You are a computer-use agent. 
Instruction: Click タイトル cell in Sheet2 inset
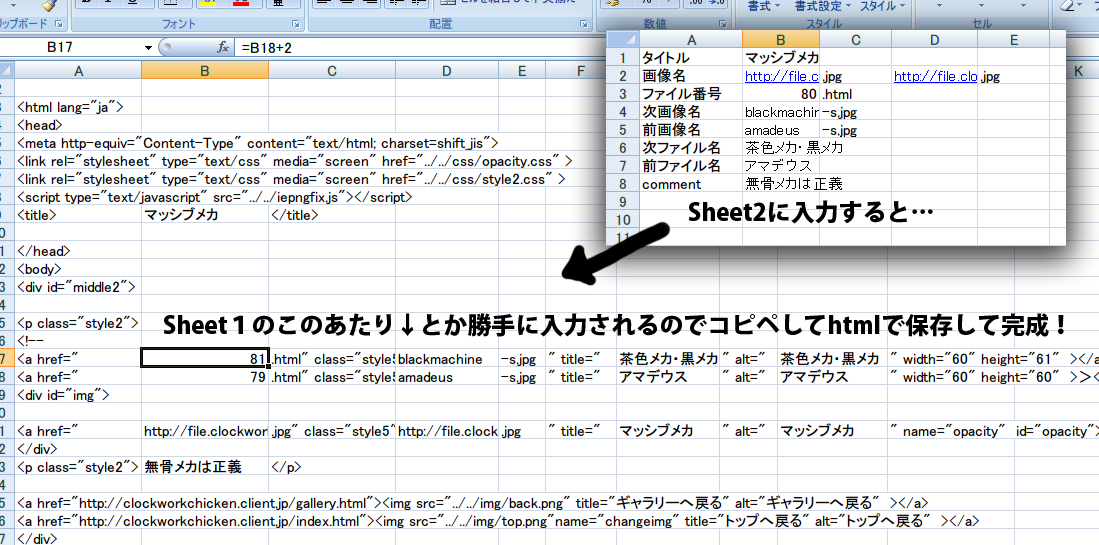pos(690,57)
